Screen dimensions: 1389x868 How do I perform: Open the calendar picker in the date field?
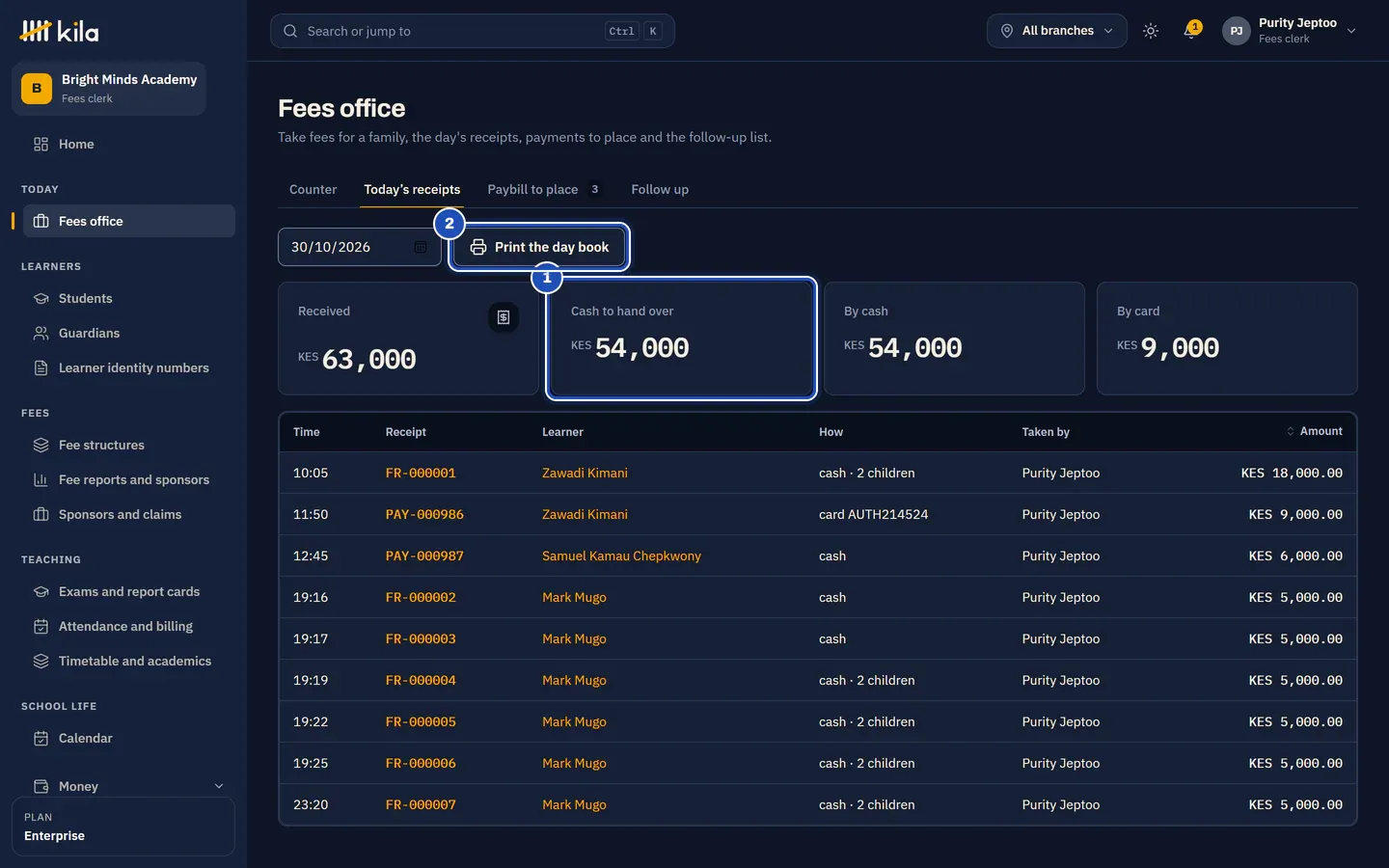tap(421, 247)
